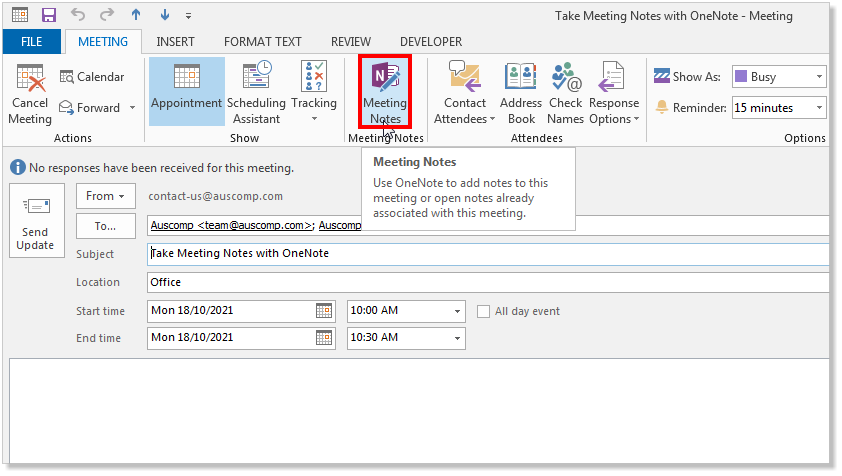This screenshot has width=842, height=476.
Task: Click the To... button
Action: [x=106, y=226]
